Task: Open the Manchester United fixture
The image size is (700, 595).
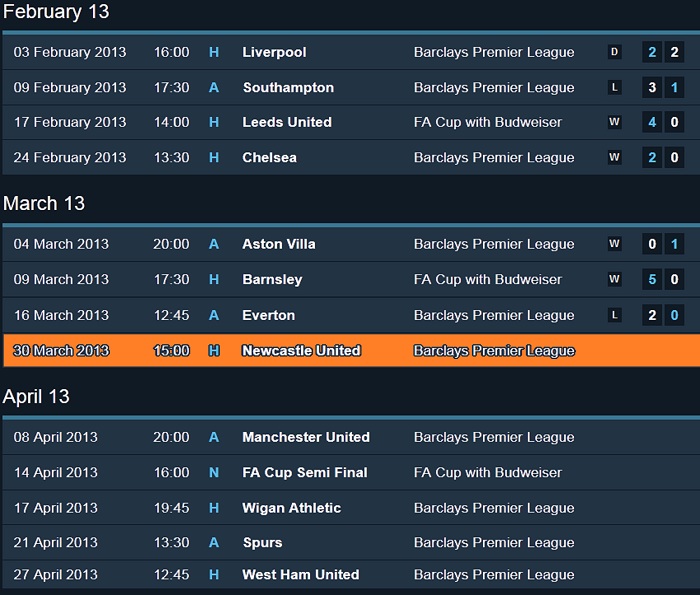Action: click(x=305, y=437)
